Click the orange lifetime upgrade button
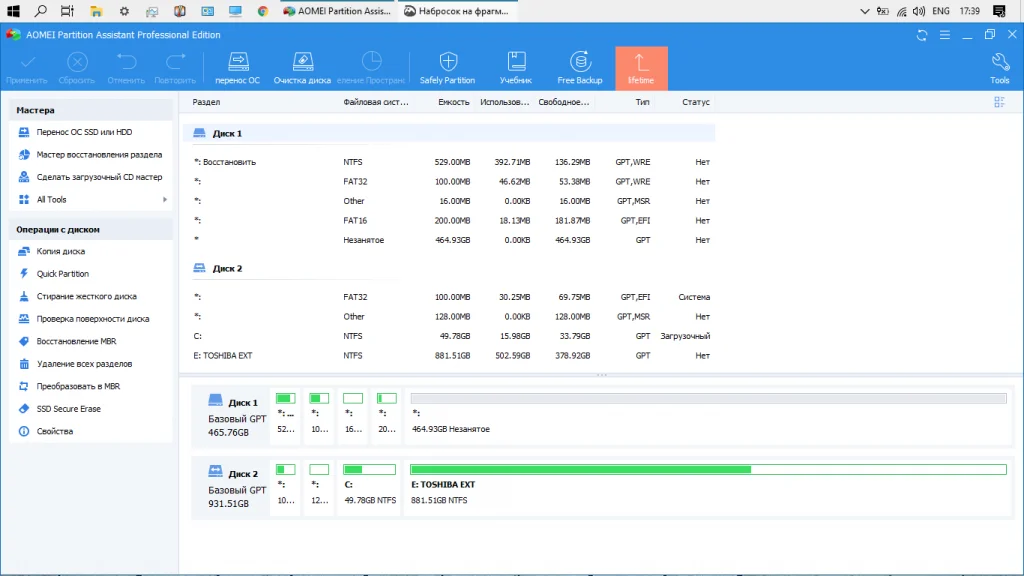Screen dimensions: 1024x576 [641, 68]
